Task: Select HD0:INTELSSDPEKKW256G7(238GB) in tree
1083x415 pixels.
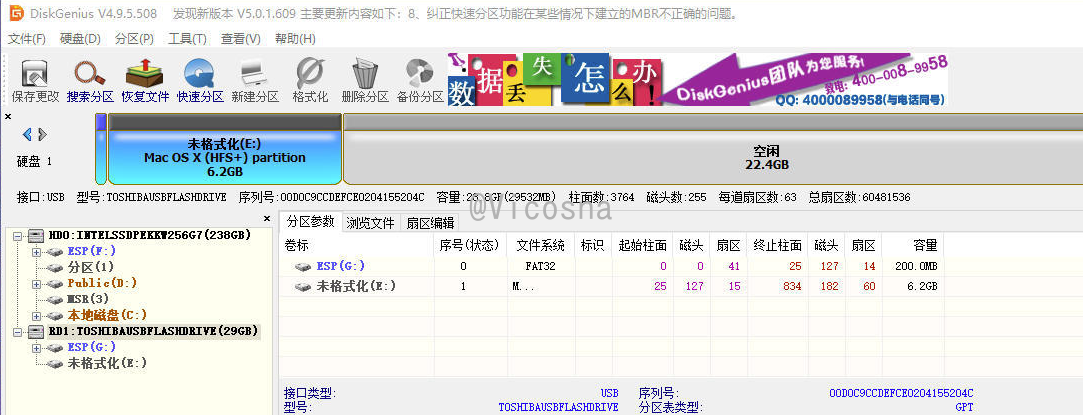Action: coord(149,235)
